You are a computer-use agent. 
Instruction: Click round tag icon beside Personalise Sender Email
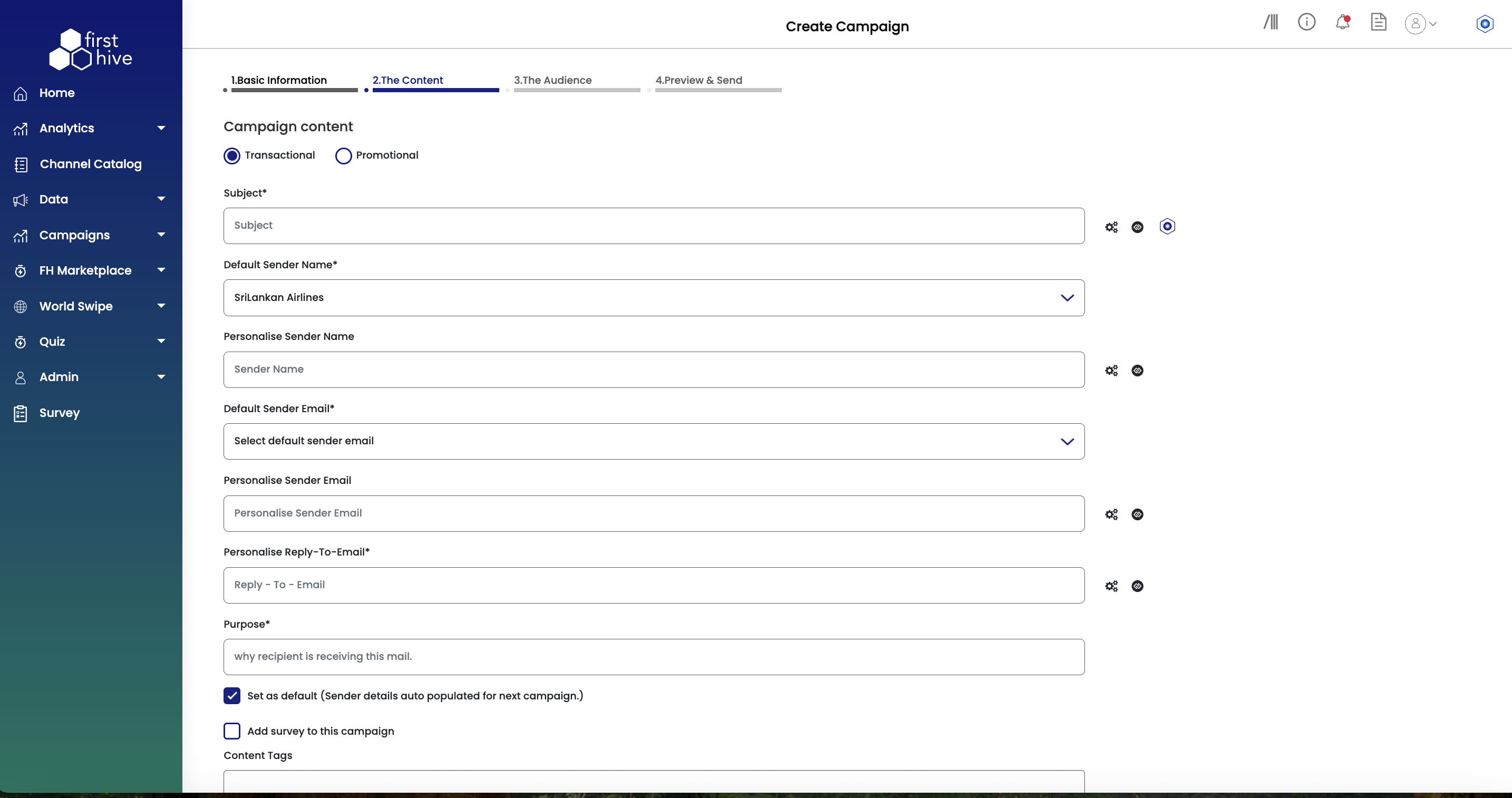coord(1138,514)
